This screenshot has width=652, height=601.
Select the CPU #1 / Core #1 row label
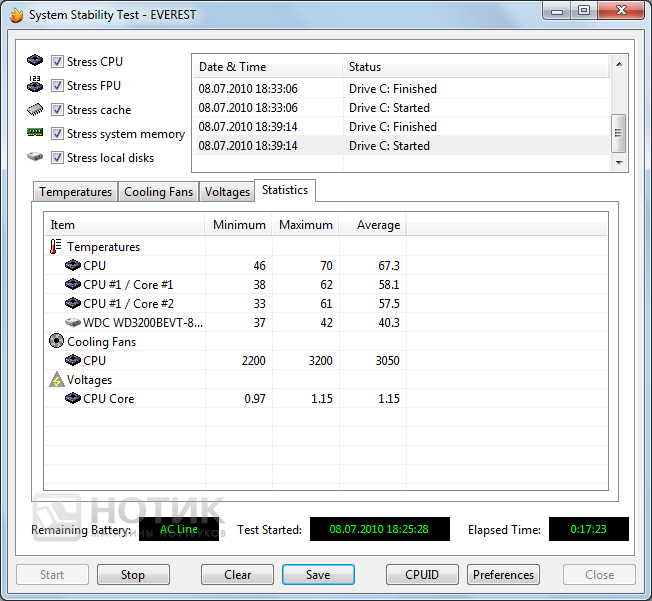pos(128,285)
